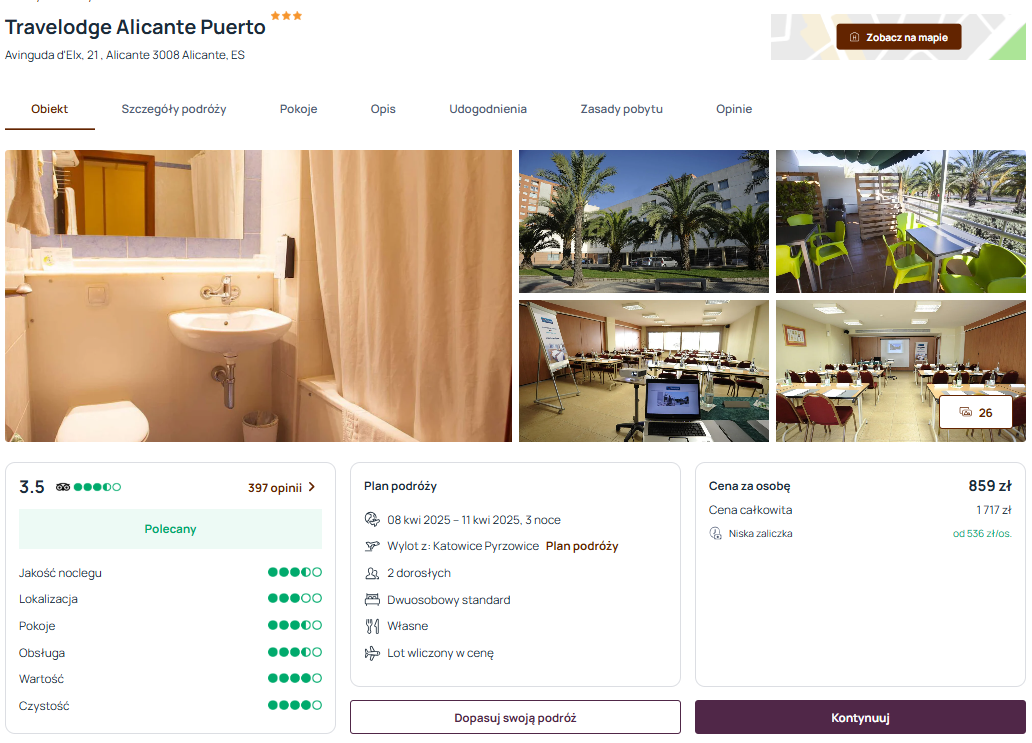Click the plane icon for Lot wliczony w cenę
The width and height of the screenshot is (1032, 743).
pos(372,653)
